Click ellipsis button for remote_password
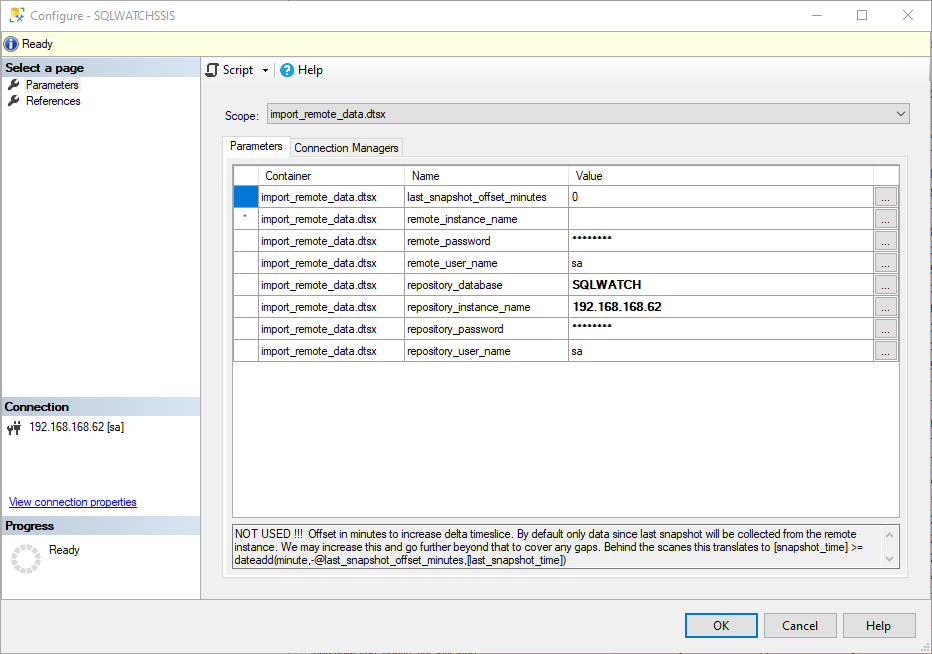932x654 pixels. [885, 241]
